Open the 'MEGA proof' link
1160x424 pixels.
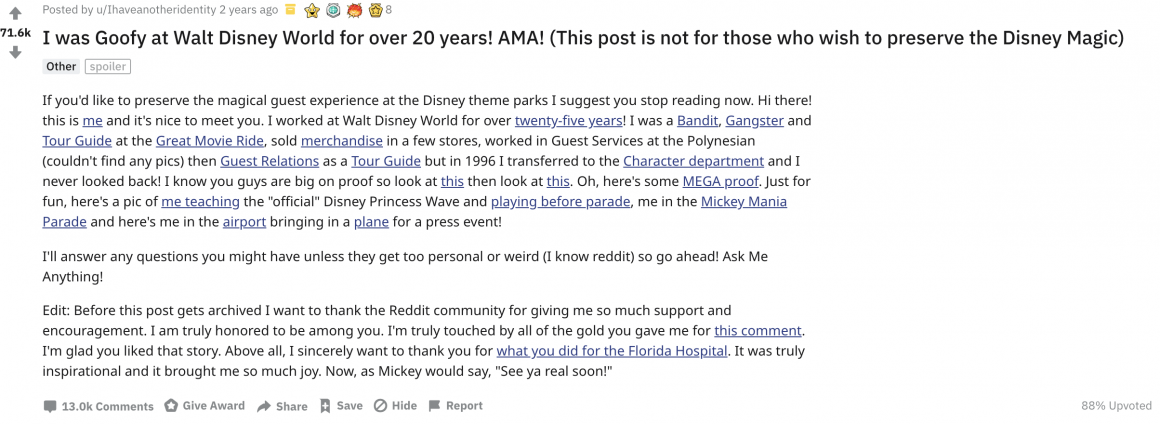720,181
